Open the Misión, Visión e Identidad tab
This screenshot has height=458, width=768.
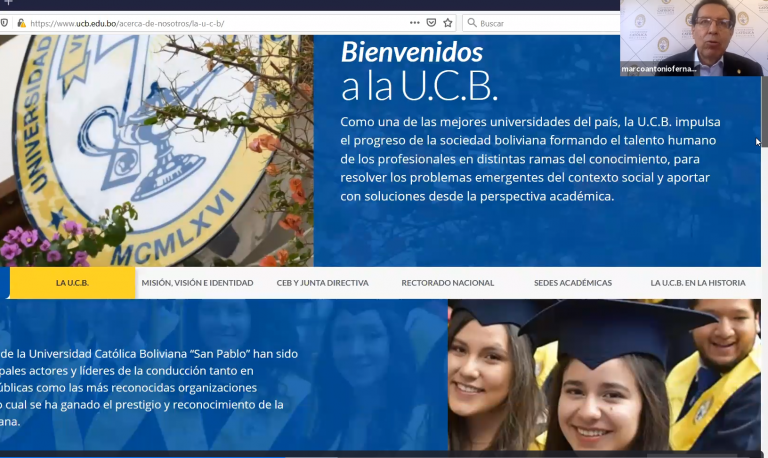[x=197, y=283]
